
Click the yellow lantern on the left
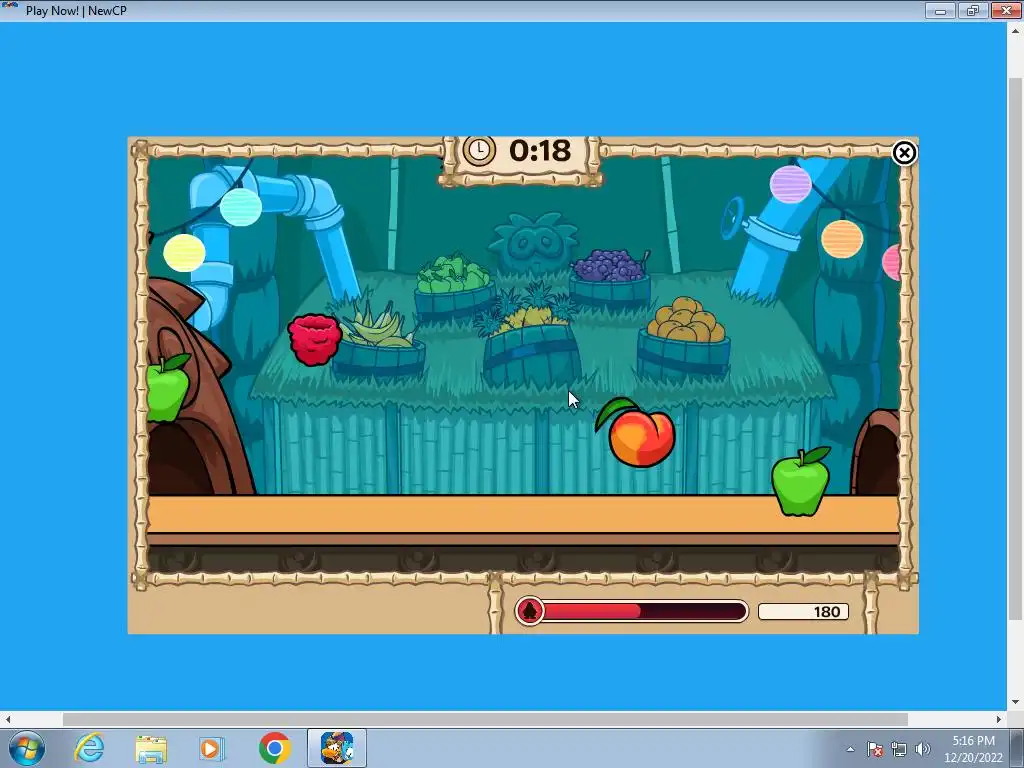pos(184,253)
